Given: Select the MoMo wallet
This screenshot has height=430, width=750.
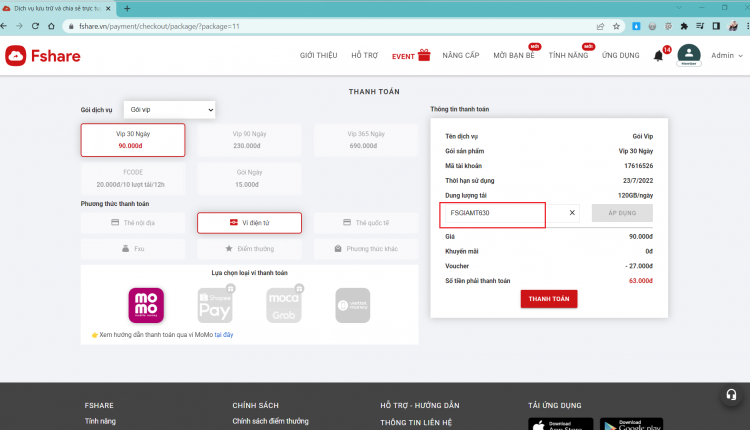Looking at the screenshot, I should click(x=146, y=305).
